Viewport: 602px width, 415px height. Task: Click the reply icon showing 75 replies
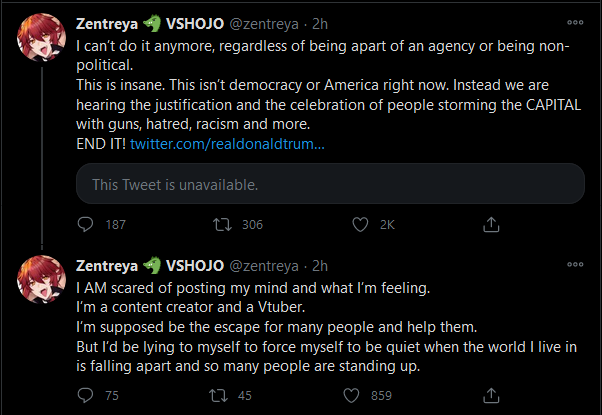point(86,395)
